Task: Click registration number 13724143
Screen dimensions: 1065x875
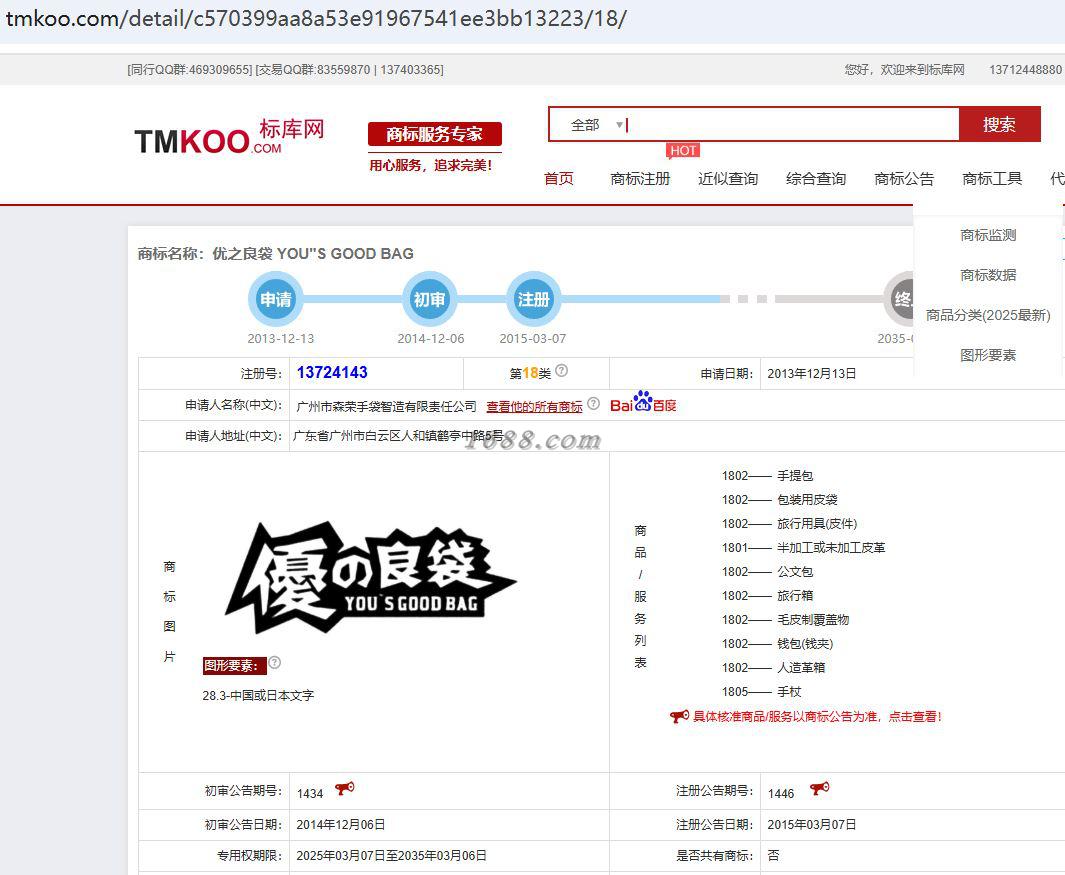Action: pyautogui.click(x=332, y=372)
